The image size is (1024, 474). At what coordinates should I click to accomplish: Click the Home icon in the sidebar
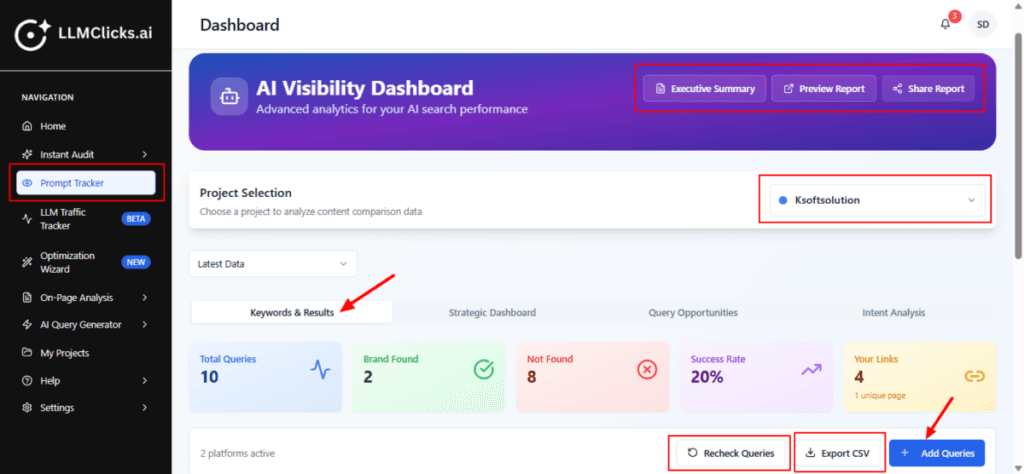click(28, 127)
